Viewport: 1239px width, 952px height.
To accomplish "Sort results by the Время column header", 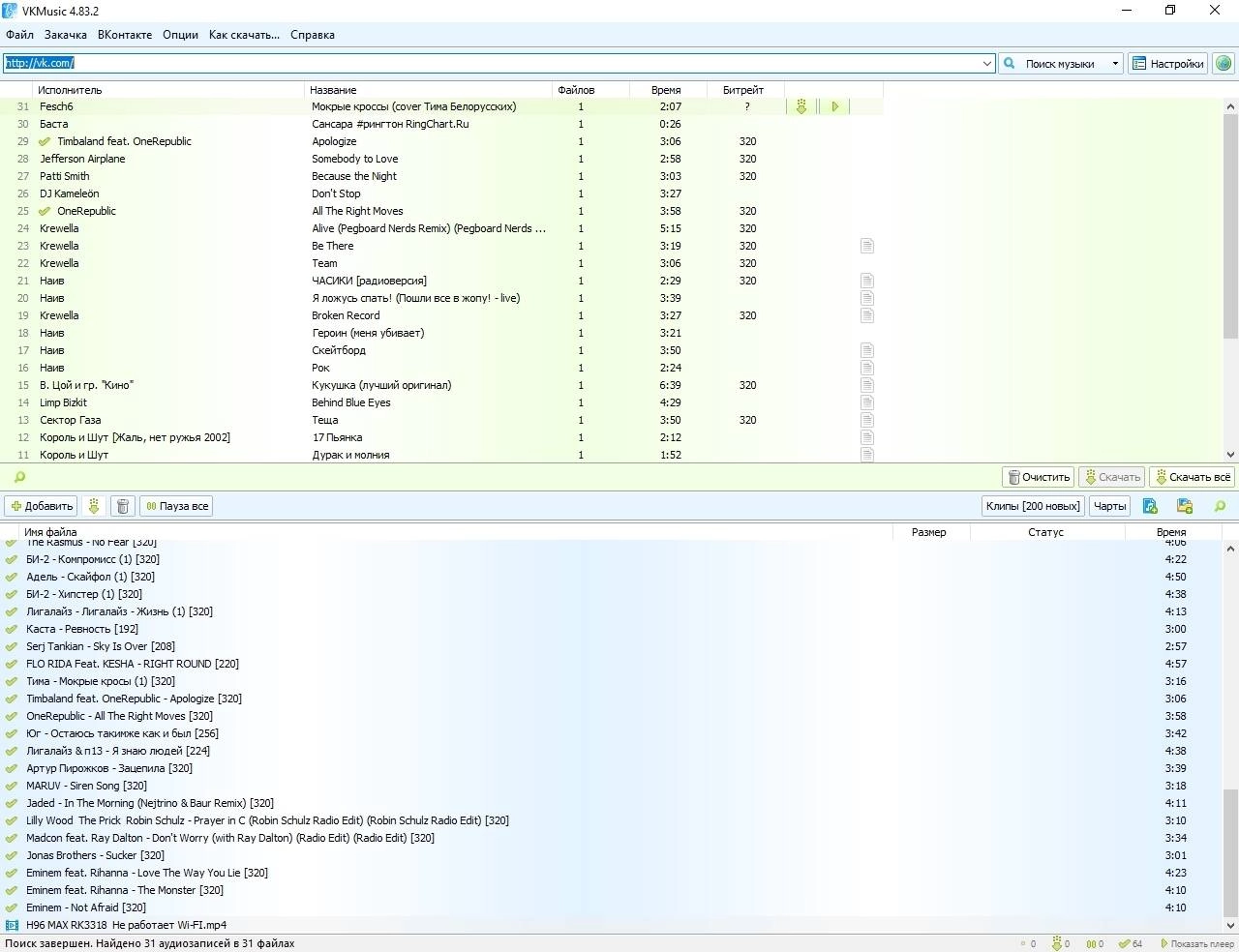I will pos(668,90).
